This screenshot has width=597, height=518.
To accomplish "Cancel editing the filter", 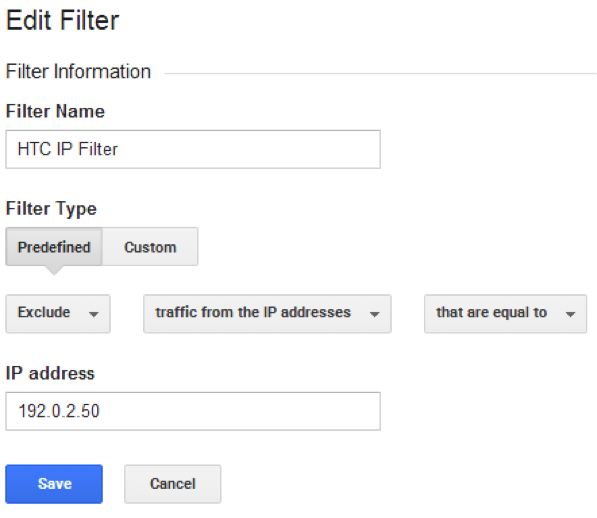I will 172,484.
